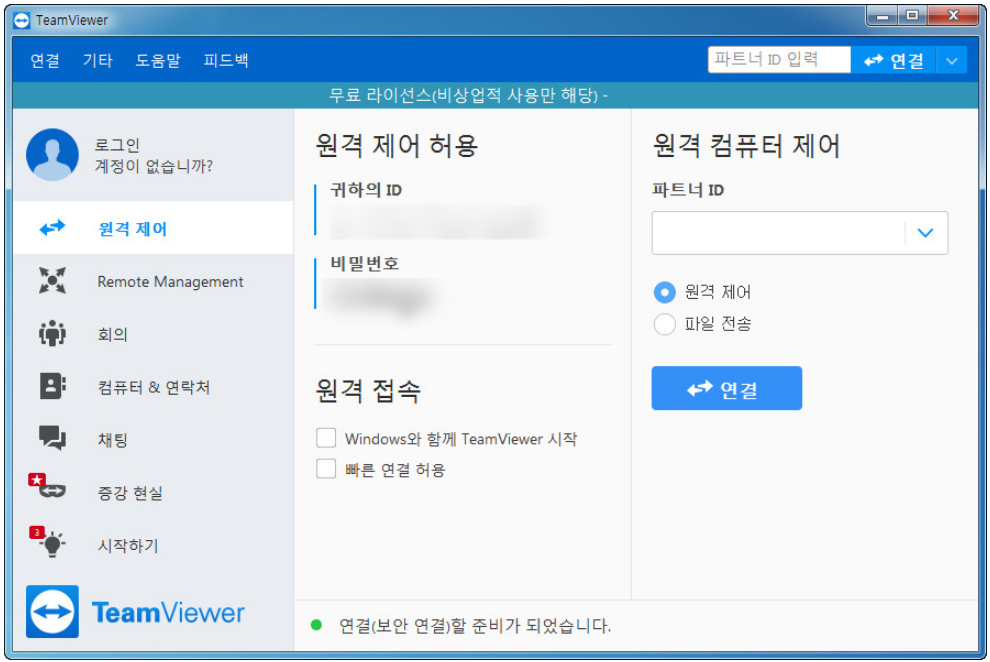990x662 pixels.
Task: Select the 파일 전송 radio option
Action: (664, 324)
